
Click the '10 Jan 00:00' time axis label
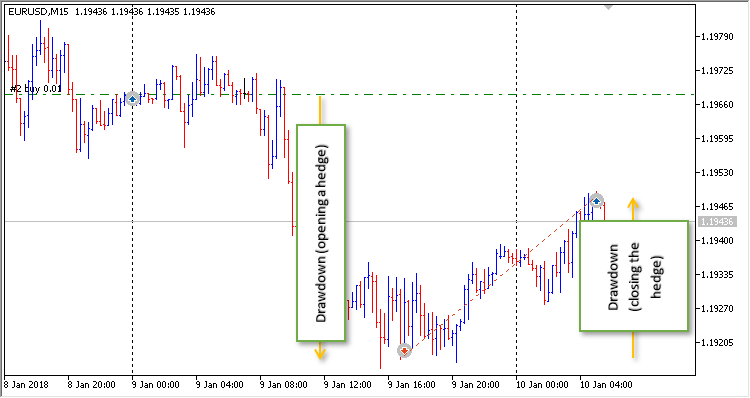(541, 385)
